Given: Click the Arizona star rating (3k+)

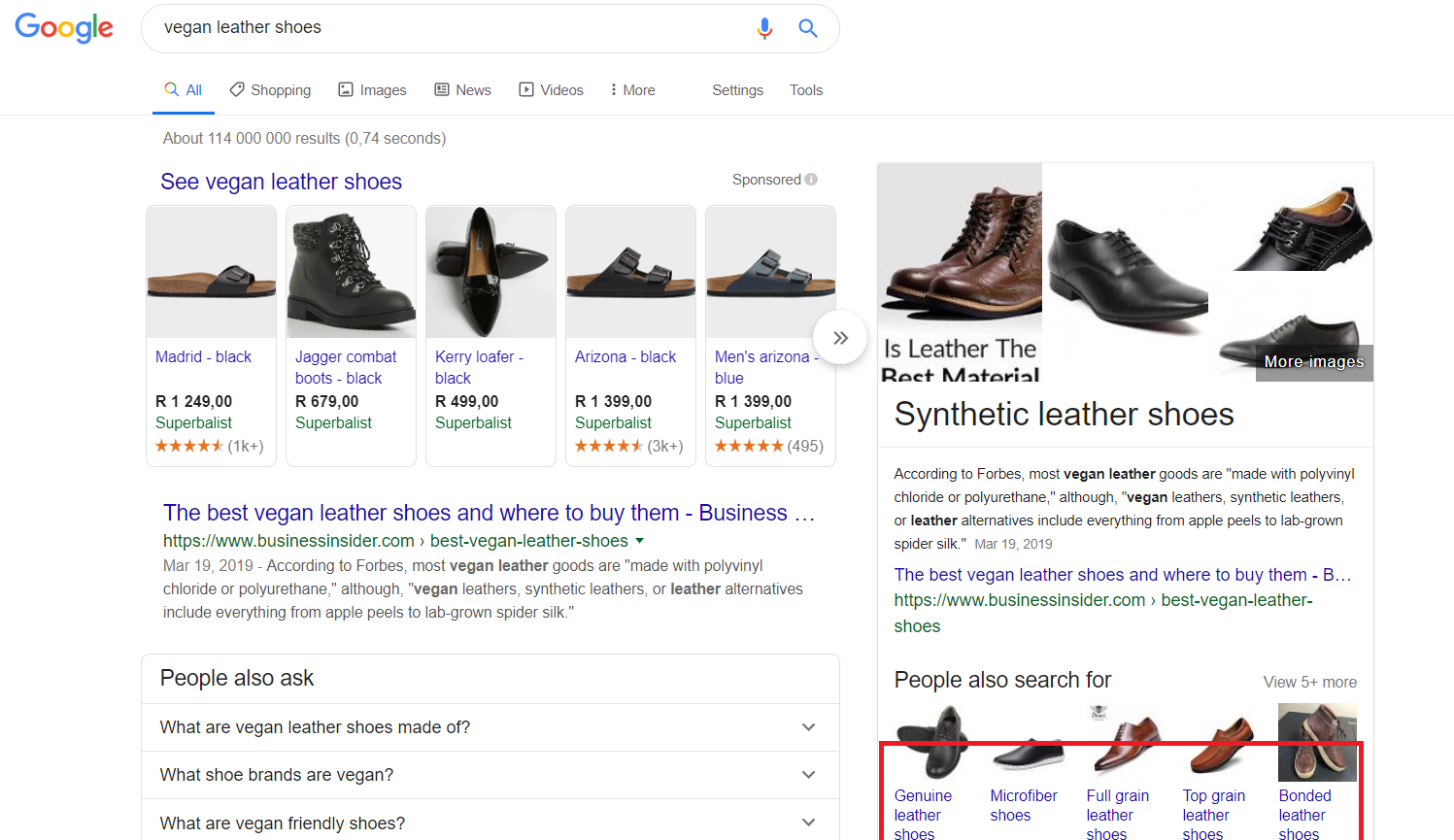Looking at the screenshot, I should (629, 446).
